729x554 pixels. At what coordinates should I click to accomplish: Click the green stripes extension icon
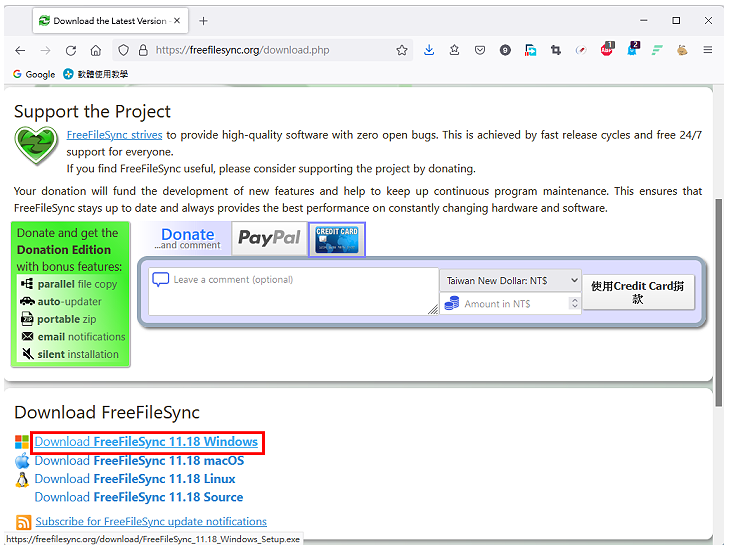click(x=657, y=50)
